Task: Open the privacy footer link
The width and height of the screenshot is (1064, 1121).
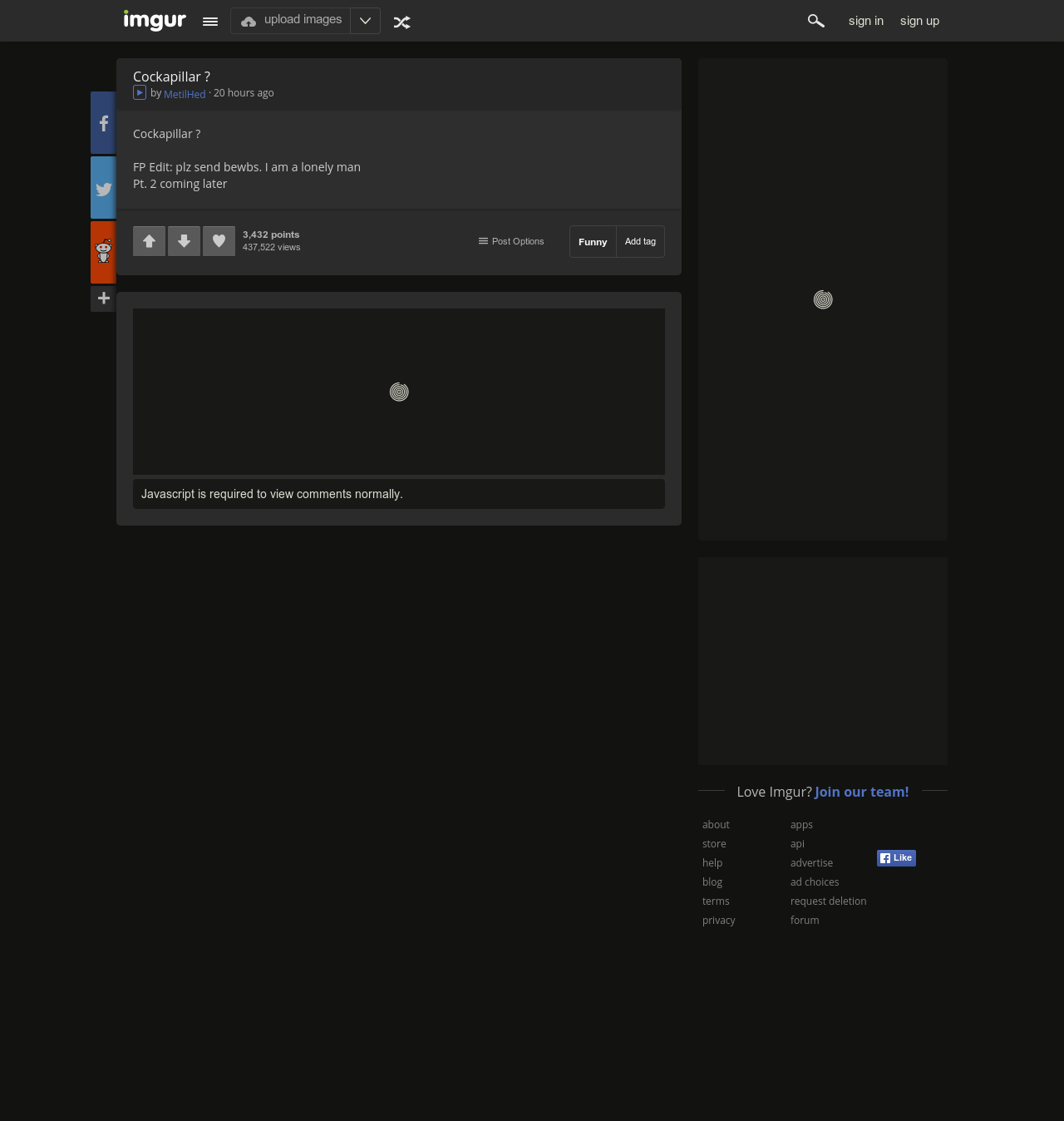Action: point(719,921)
